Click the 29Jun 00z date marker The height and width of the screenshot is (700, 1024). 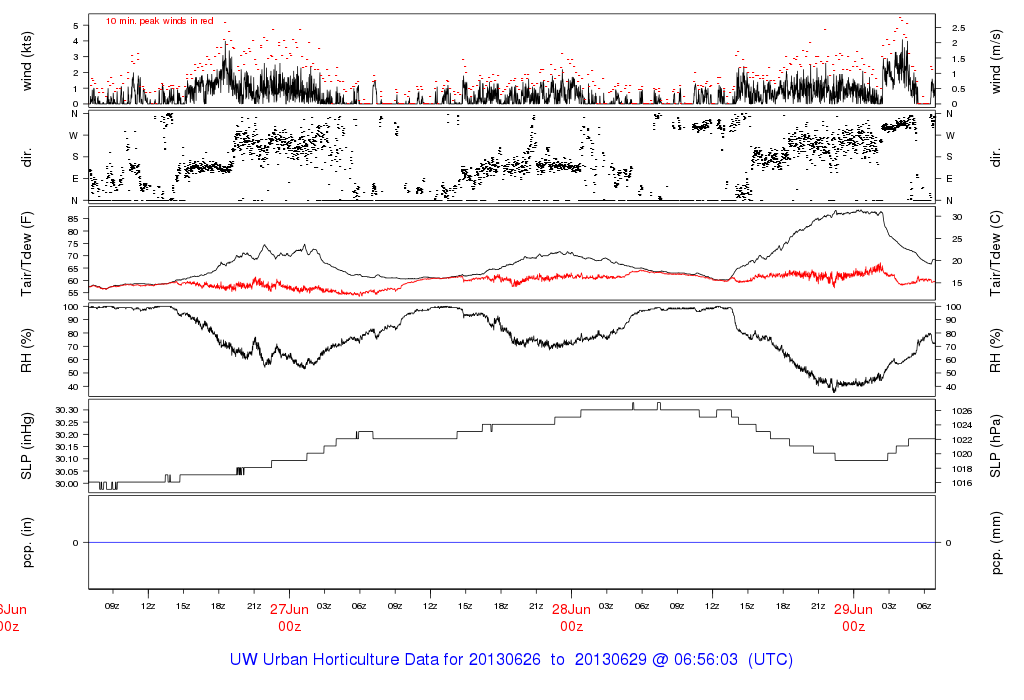[853, 616]
